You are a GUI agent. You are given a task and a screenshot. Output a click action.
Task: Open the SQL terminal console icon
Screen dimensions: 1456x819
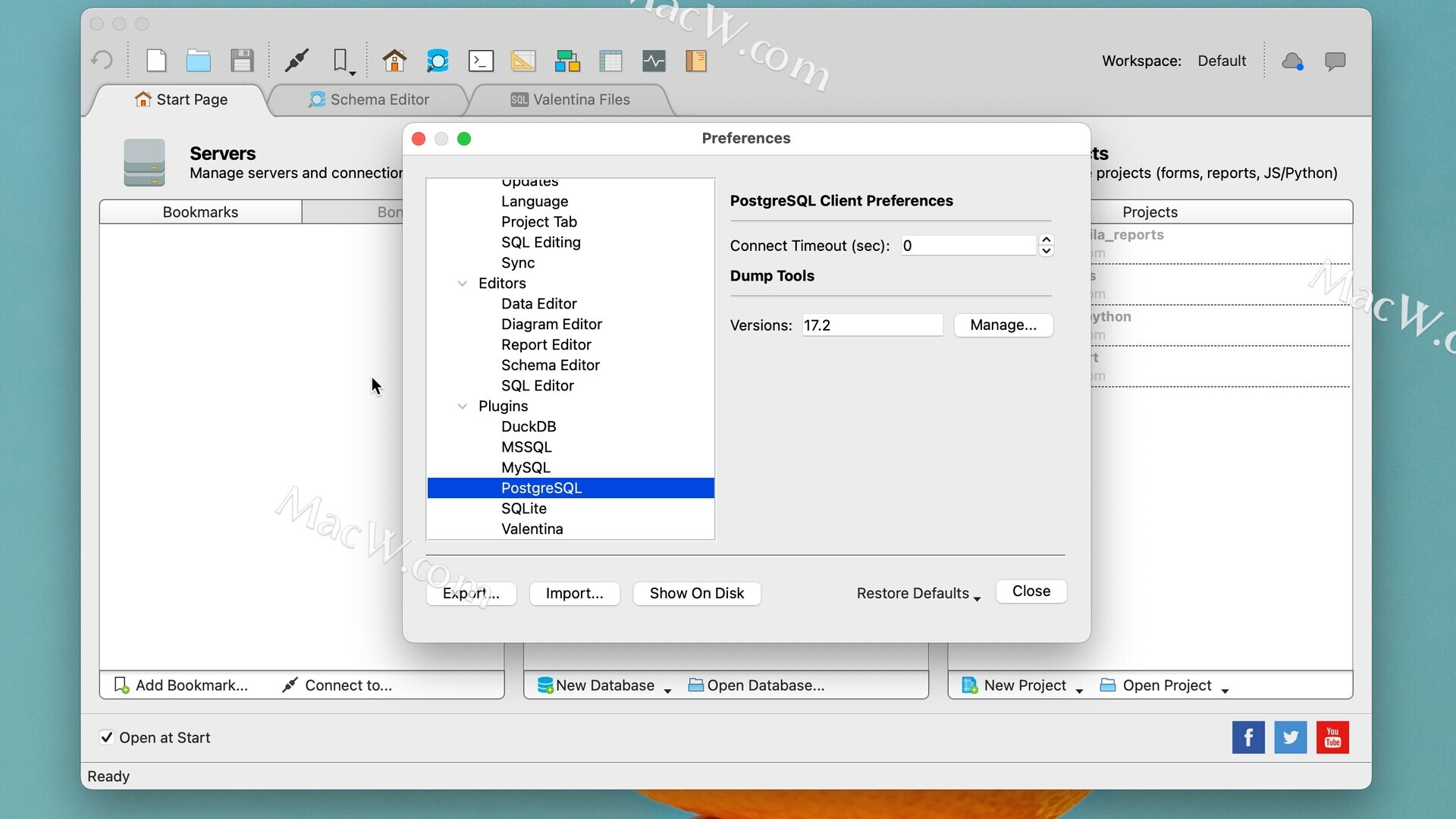(481, 61)
